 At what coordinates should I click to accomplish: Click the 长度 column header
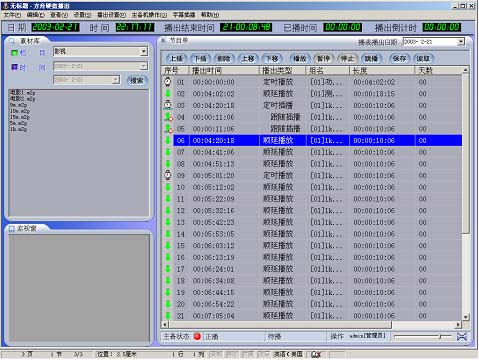382,70
